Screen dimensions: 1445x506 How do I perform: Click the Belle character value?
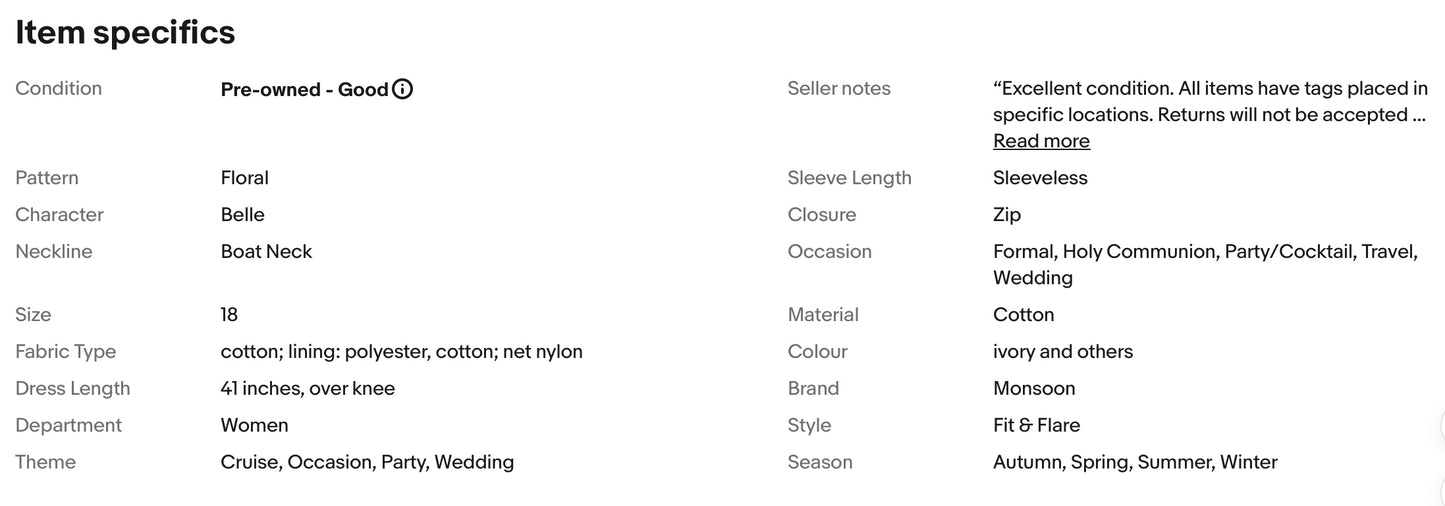(x=242, y=215)
